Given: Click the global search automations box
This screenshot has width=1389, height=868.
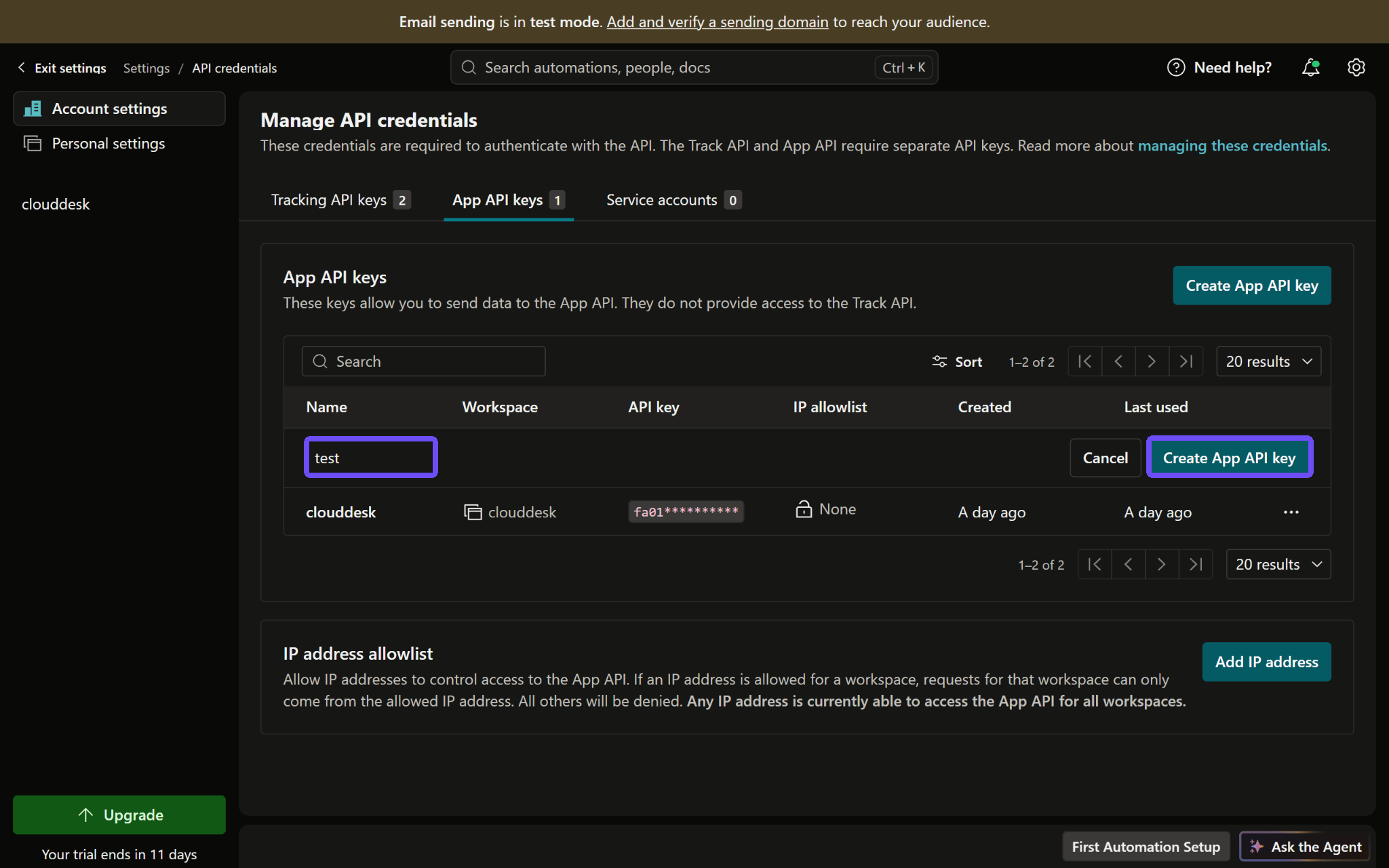Looking at the screenshot, I should tap(694, 67).
